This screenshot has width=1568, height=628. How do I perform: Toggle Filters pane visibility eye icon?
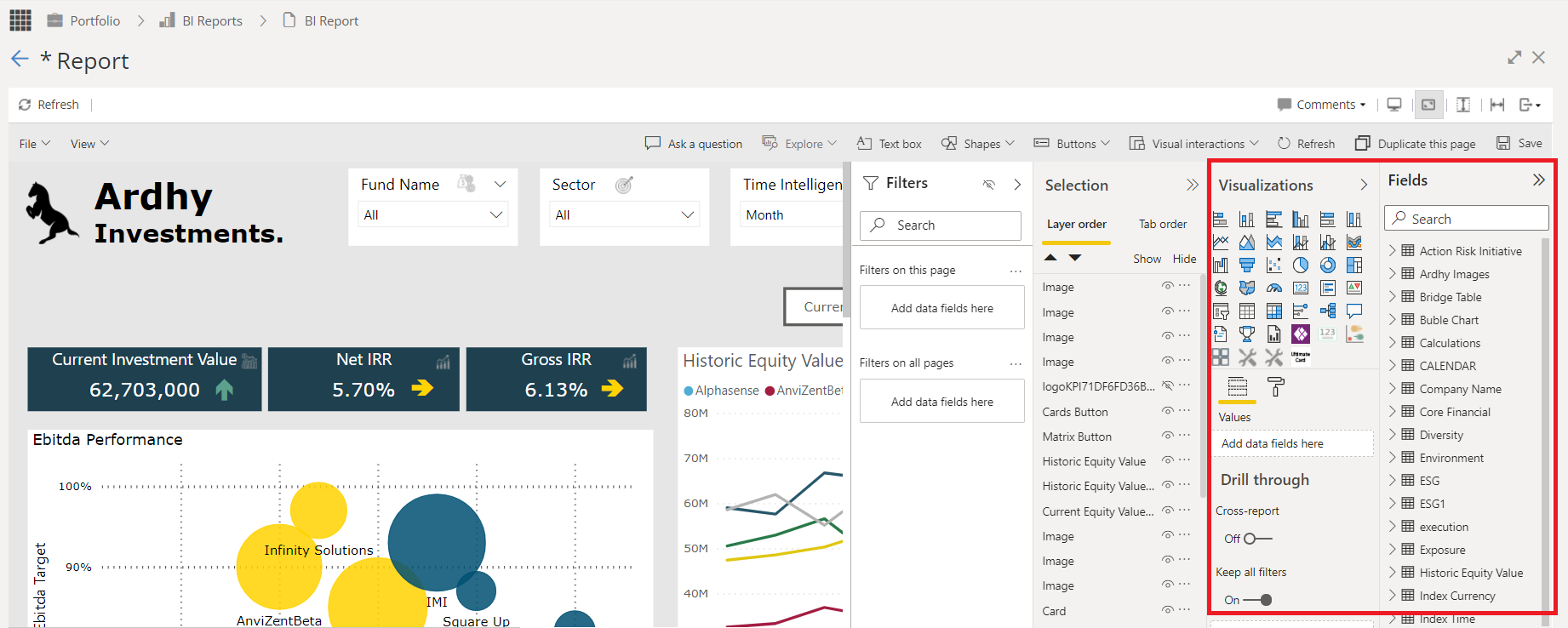coord(989,184)
